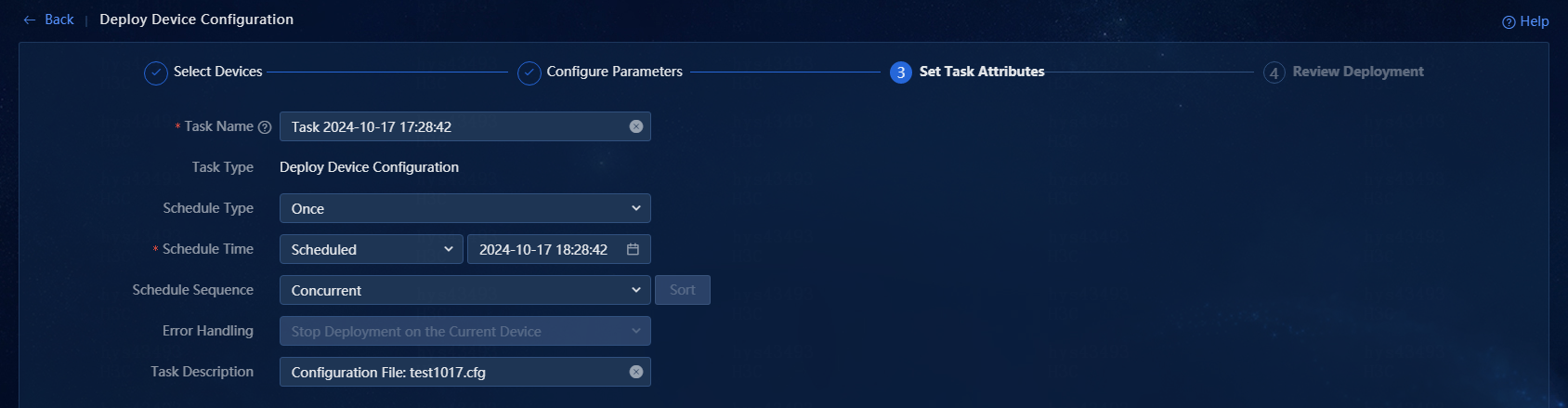Image resolution: width=1568 pixels, height=408 pixels.
Task: Click the Select Devices step checkmark icon
Action: pyautogui.click(x=156, y=72)
